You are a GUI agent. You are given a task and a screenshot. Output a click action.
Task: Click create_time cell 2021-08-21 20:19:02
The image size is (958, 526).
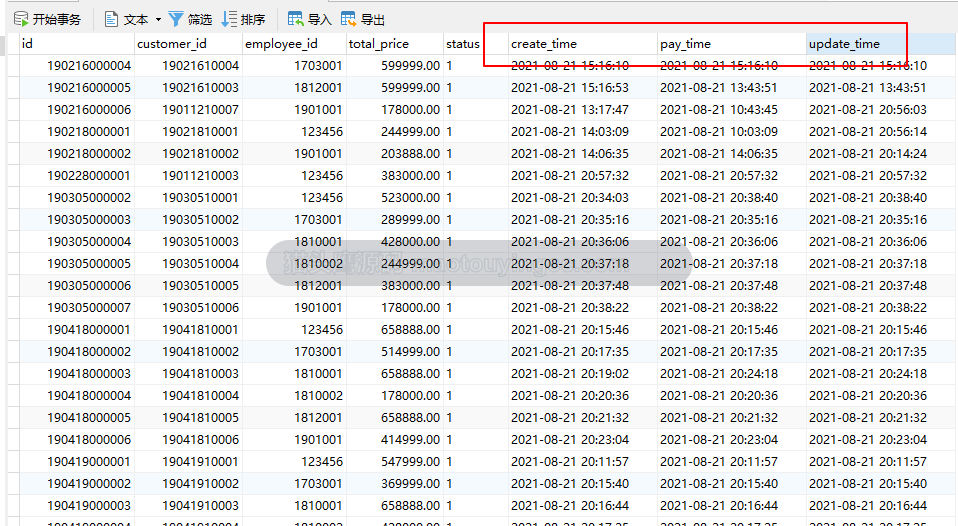coord(583,374)
